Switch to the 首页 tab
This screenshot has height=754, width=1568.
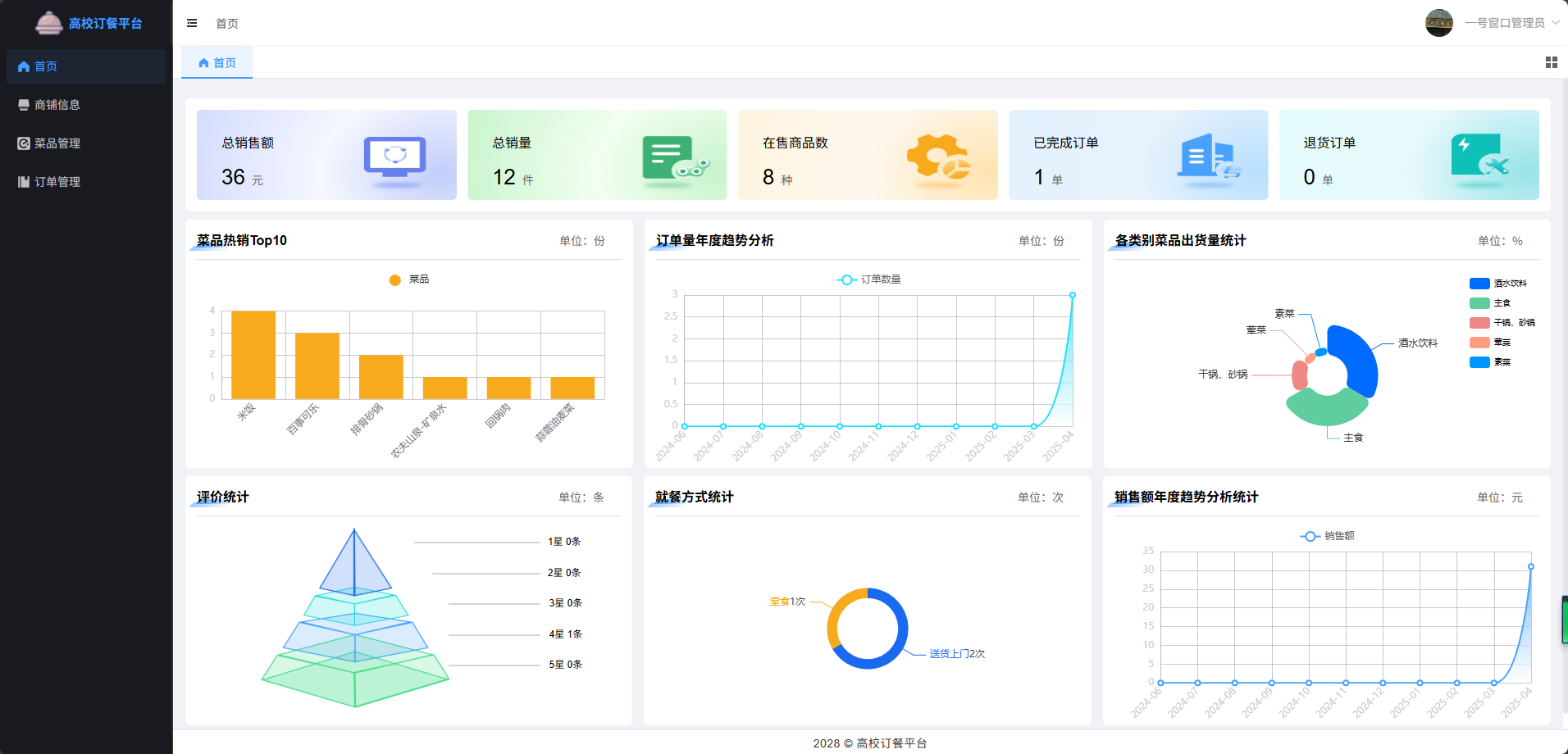point(217,62)
